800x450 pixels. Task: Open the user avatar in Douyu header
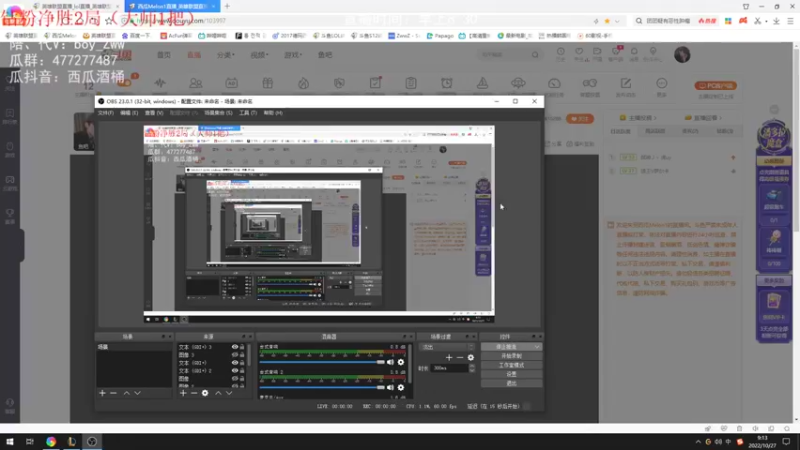[682, 55]
